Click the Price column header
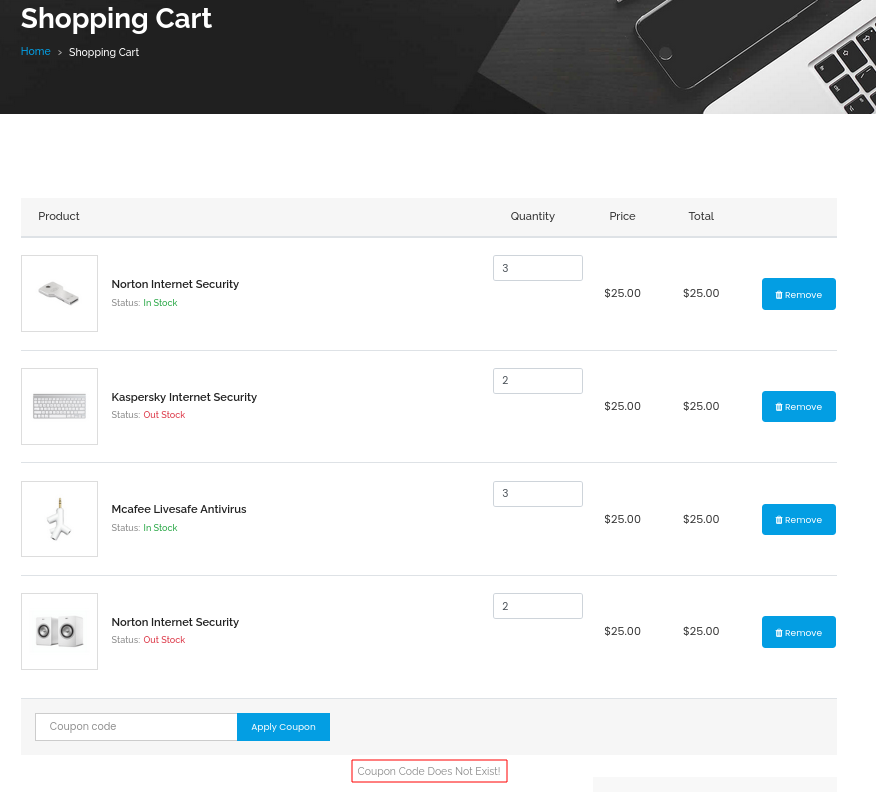Screen dimensions: 876x792 (622, 216)
